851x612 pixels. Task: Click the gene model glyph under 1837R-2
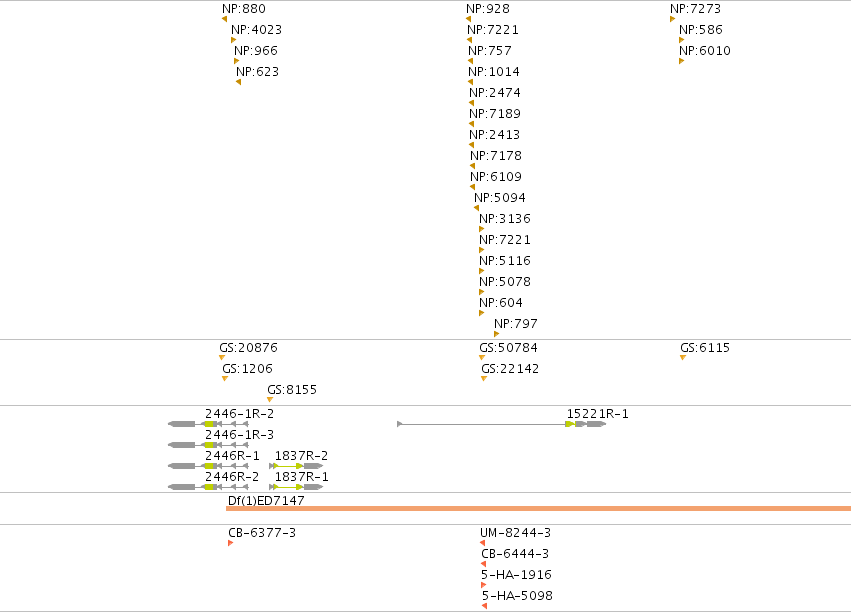click(296, 466)
